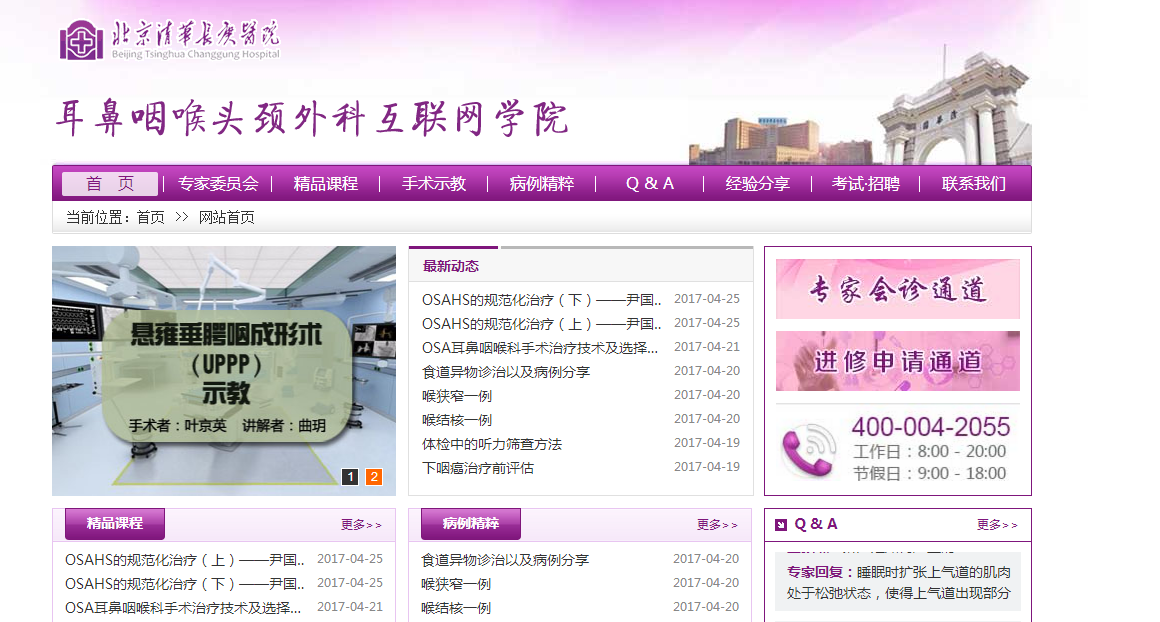Open the 首页 navigation menu item
The height and width of the screenshot is (622, 1160).
coord(110,184)
